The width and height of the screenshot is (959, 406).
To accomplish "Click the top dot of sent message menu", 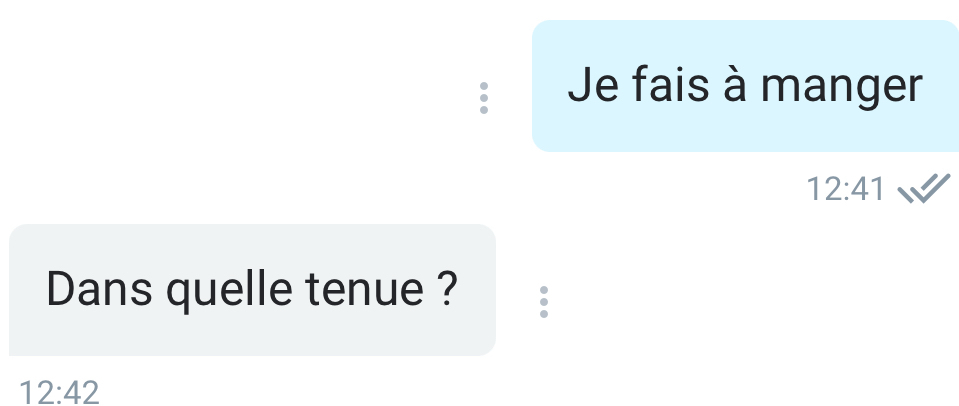I will coord(484,86).
